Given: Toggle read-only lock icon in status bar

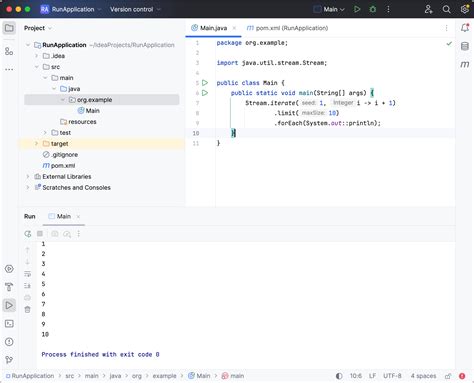Looking at the screenshot, I should pyautogui.click(x=448, y=376).
